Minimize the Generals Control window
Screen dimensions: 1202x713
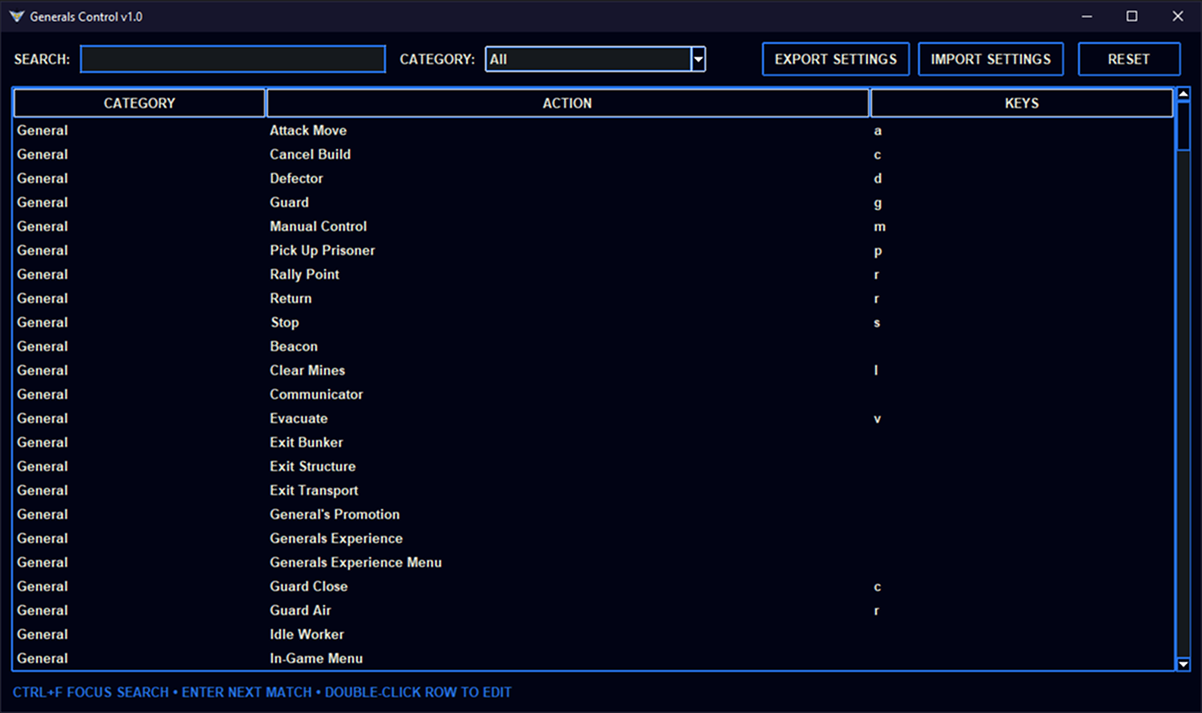(x=1086, y=16)
